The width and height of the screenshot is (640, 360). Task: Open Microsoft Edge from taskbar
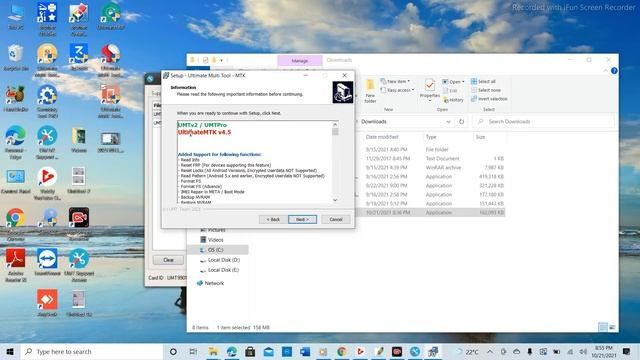tap(231, 351)
